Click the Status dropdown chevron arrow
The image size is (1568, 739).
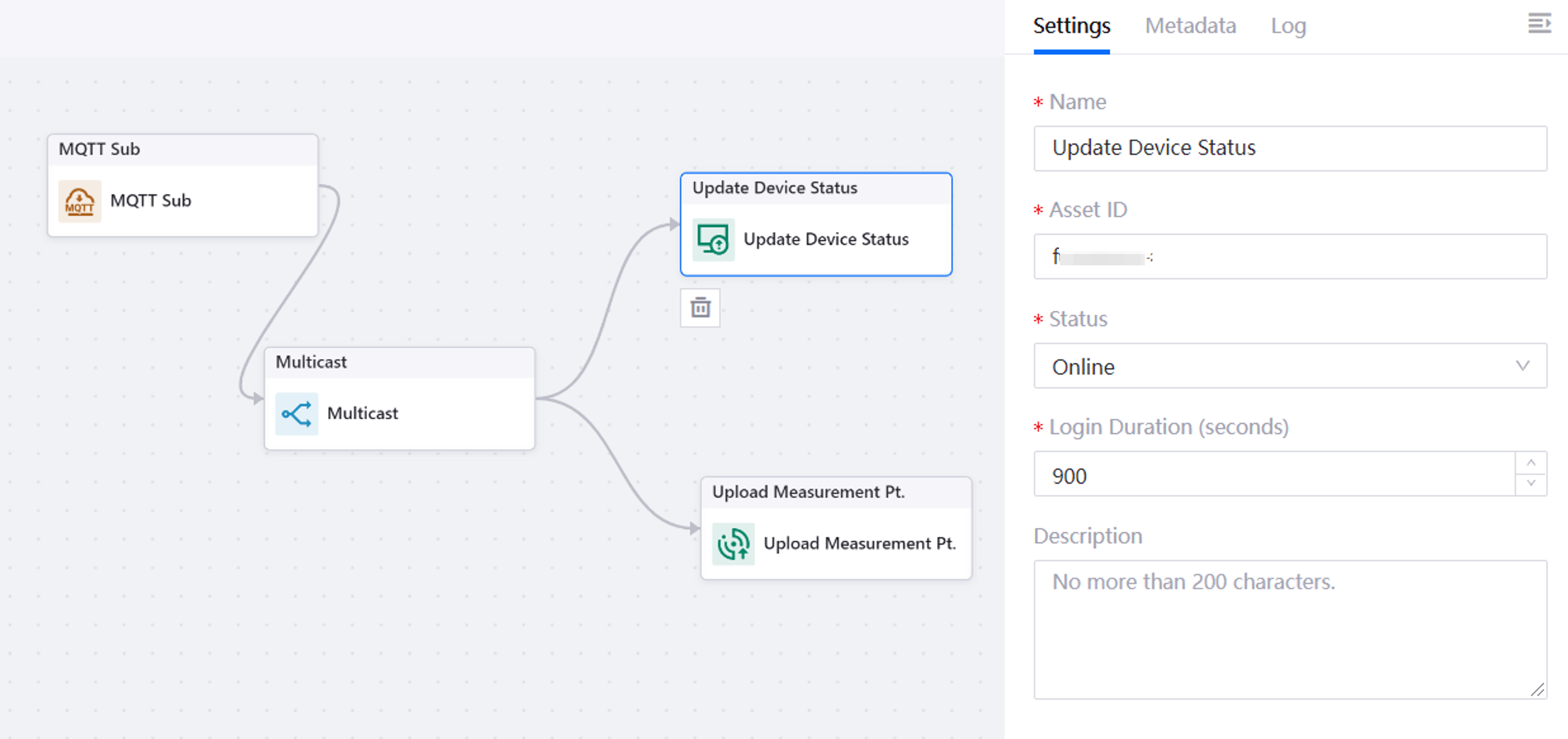1522,366
